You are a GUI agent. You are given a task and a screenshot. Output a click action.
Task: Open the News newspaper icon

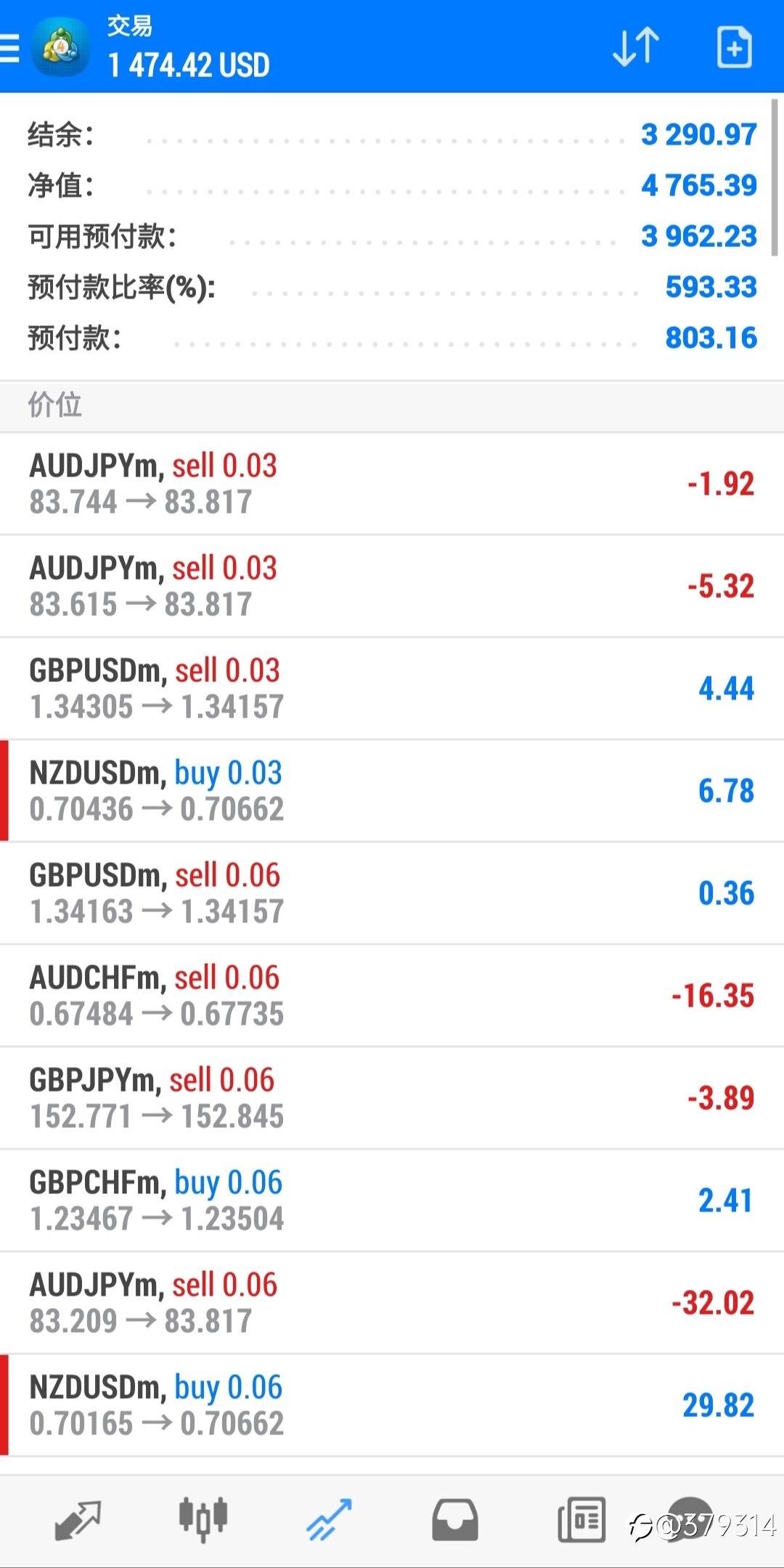581,1519
